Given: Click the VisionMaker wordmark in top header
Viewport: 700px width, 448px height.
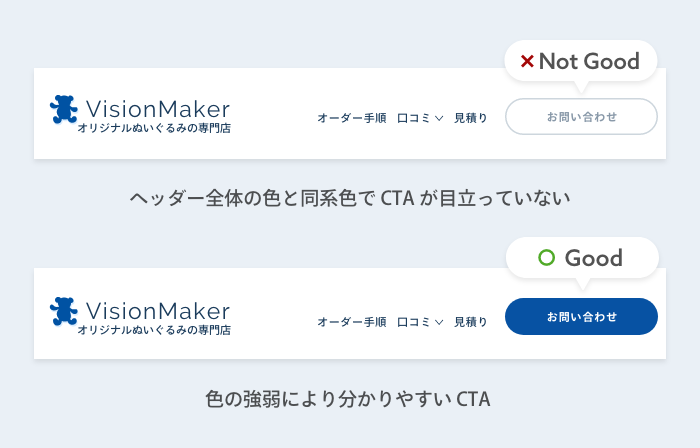Looking at the screenshot, I should click(x=158, y=109).
